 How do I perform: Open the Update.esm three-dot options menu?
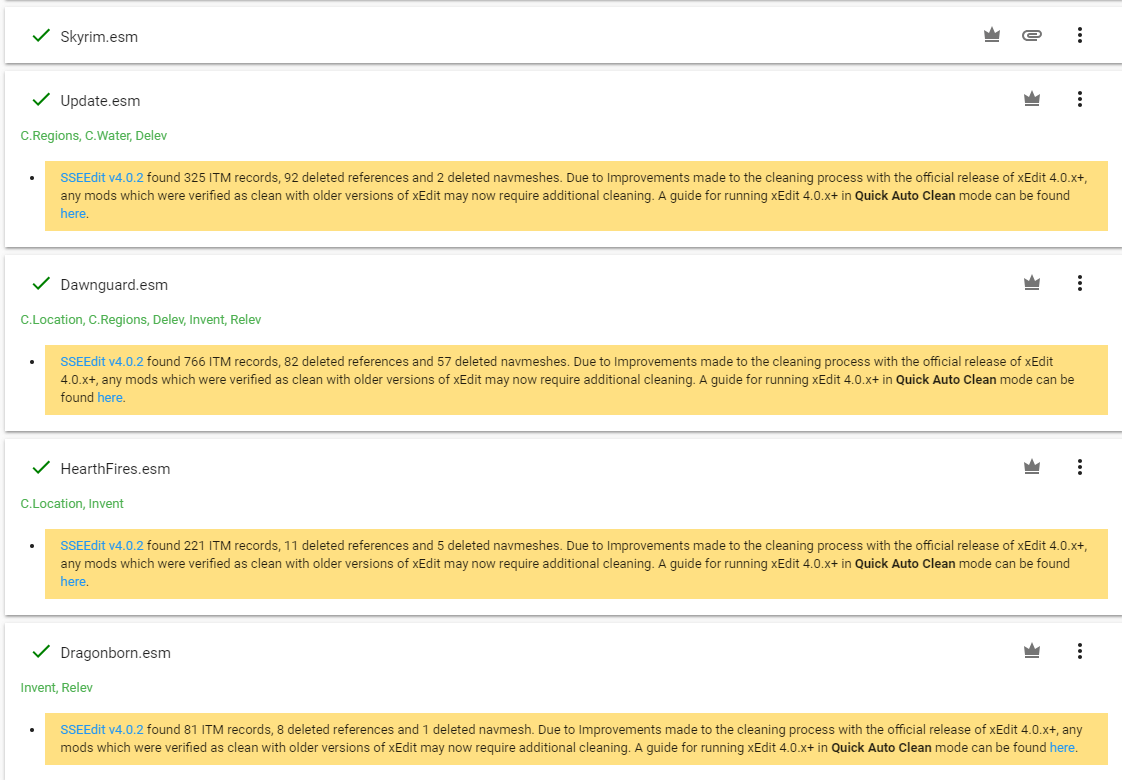(x=1080, y=99)
